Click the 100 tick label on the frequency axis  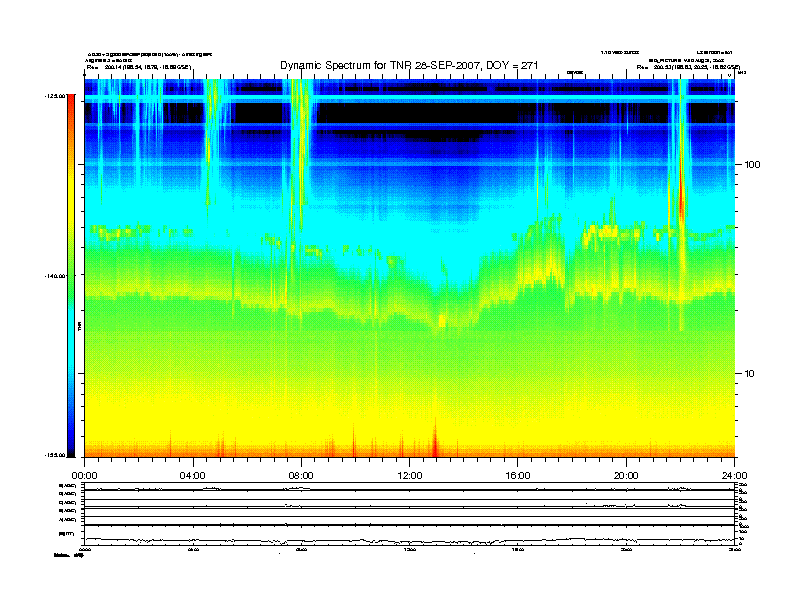point(752,165)
